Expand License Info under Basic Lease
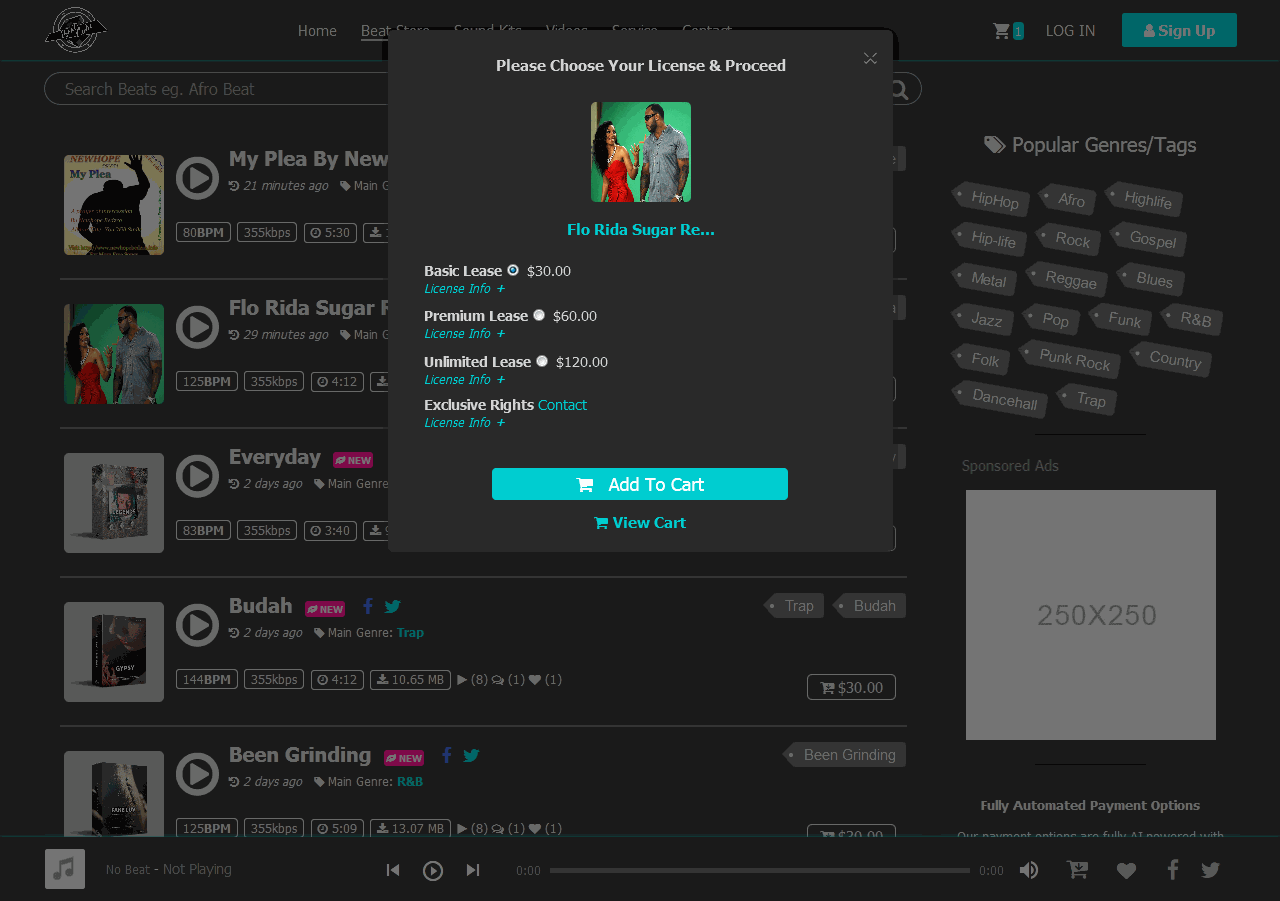Viewport: 1280px width, 901px height. point(464,288)
